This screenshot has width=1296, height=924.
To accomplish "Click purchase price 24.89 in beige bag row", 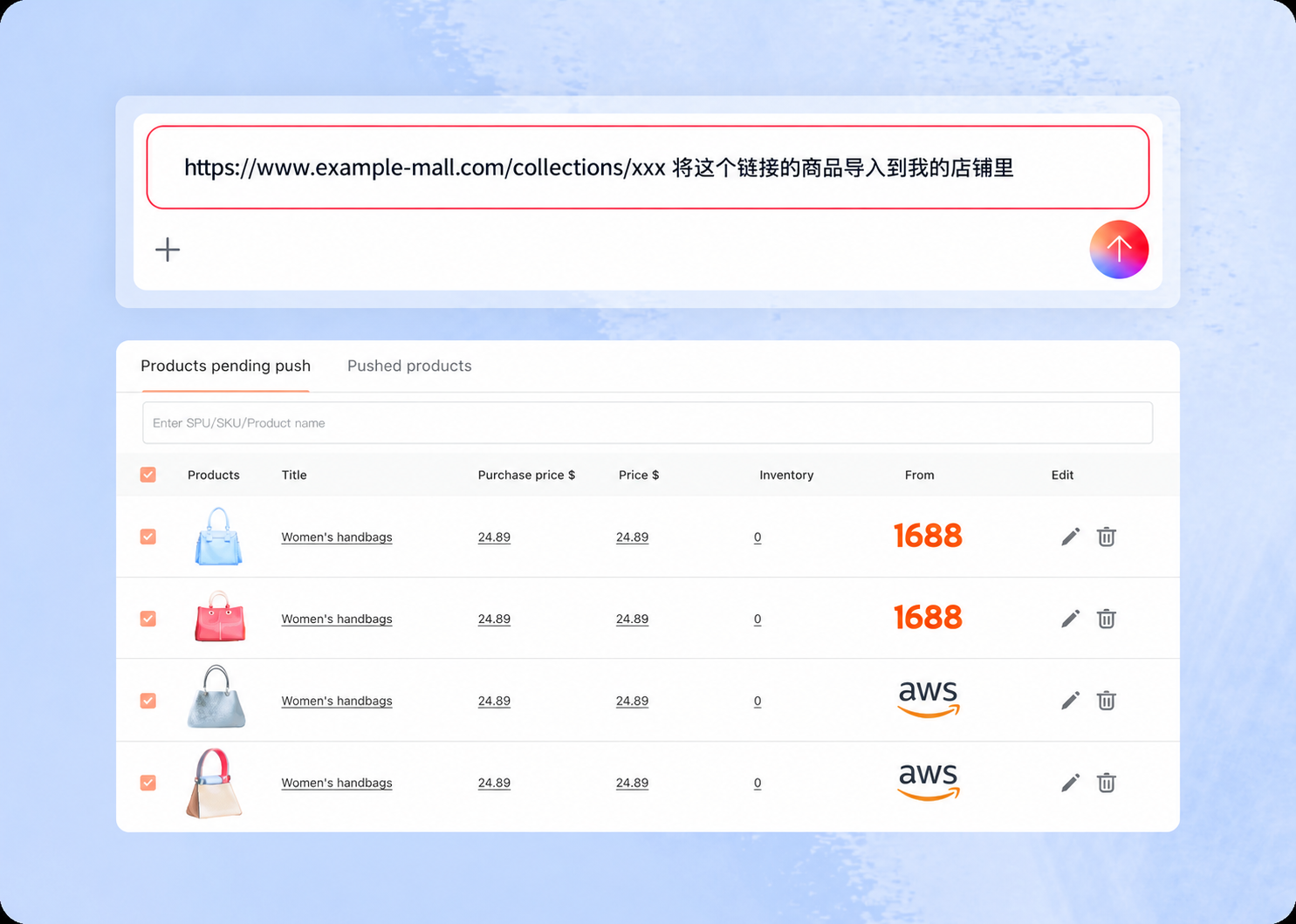I will (x=494, y=784).
